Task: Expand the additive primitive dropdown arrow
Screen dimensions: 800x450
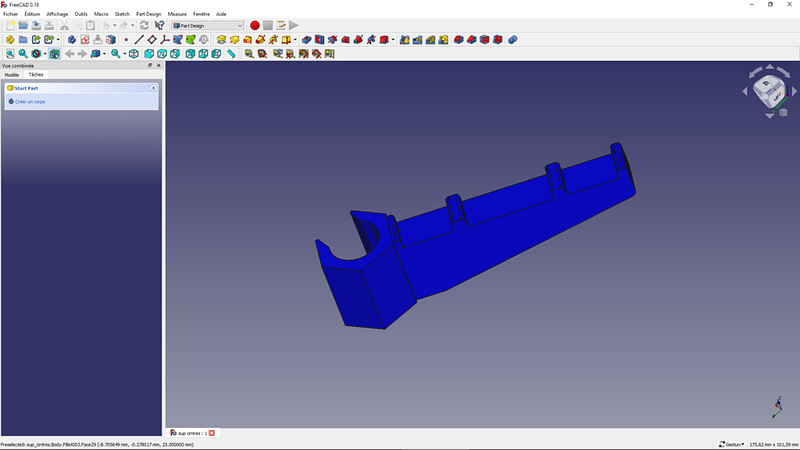Action: [295, 40]
